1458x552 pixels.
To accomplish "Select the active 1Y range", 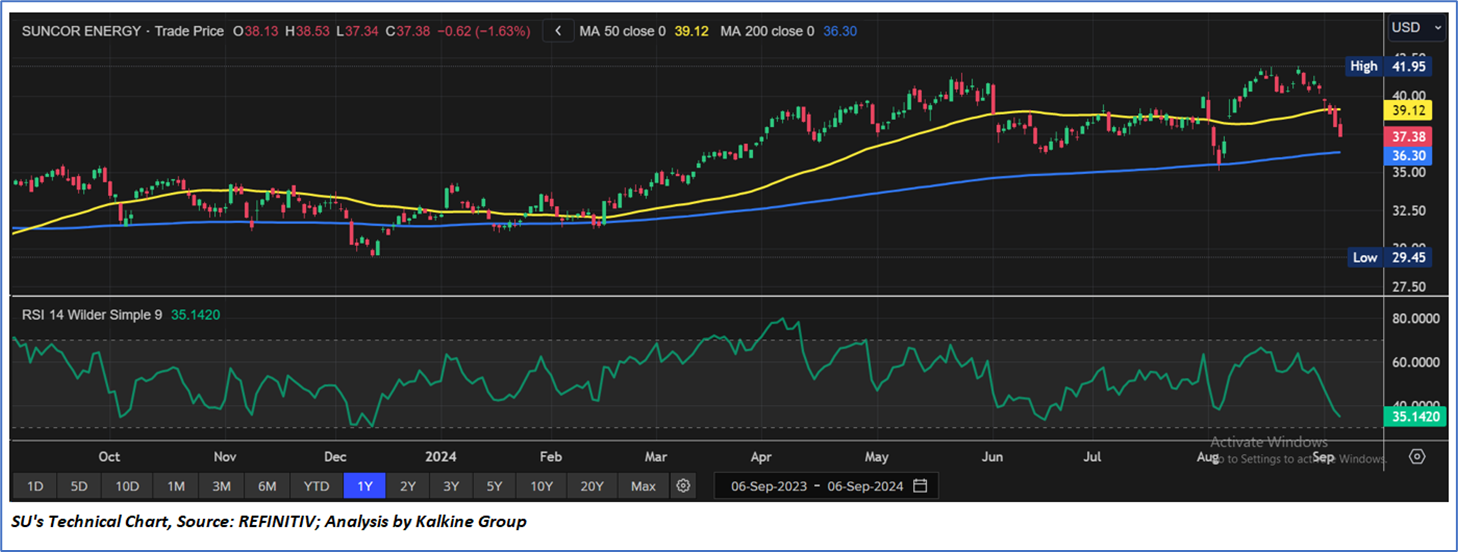I will (x=364, y=486).
